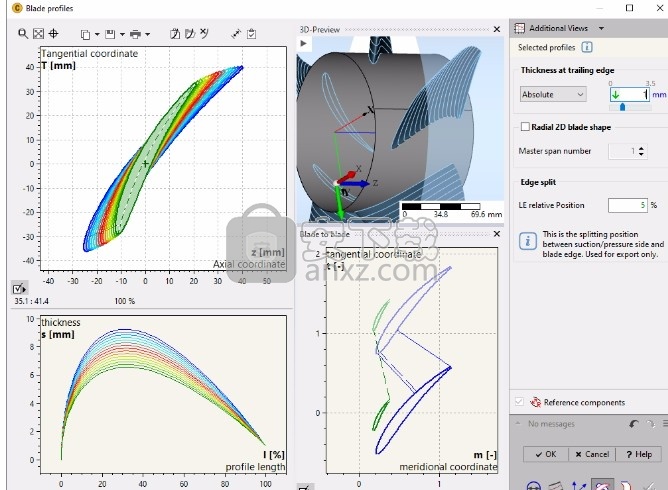The image size is (668, 490).
Task: Play the 3D-Preview animation
Action: pos(303,43)
